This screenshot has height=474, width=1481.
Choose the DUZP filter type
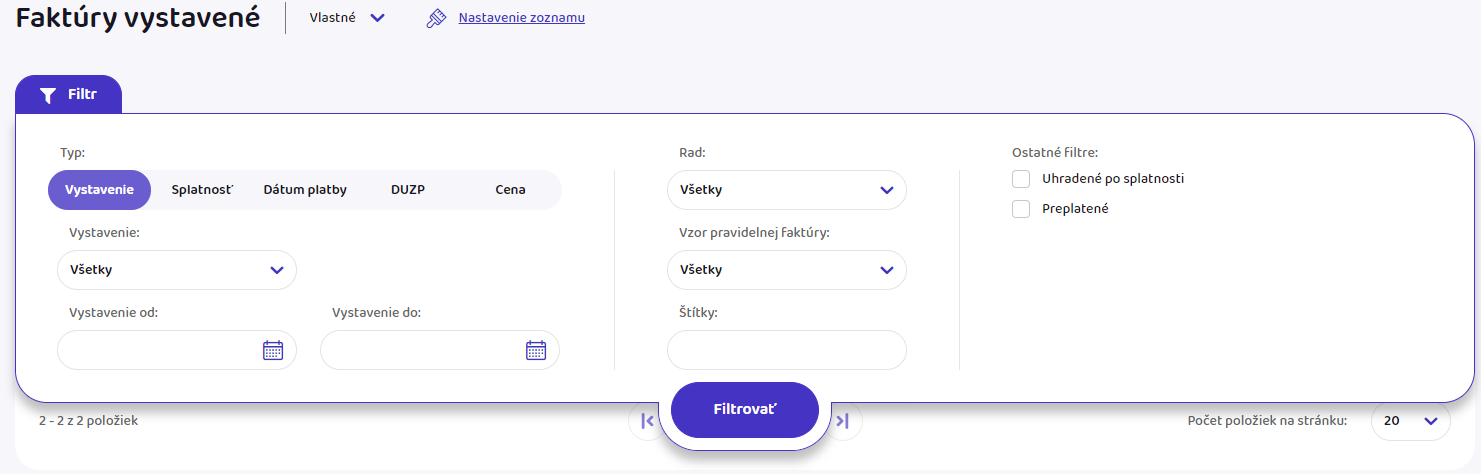(408, 189)
